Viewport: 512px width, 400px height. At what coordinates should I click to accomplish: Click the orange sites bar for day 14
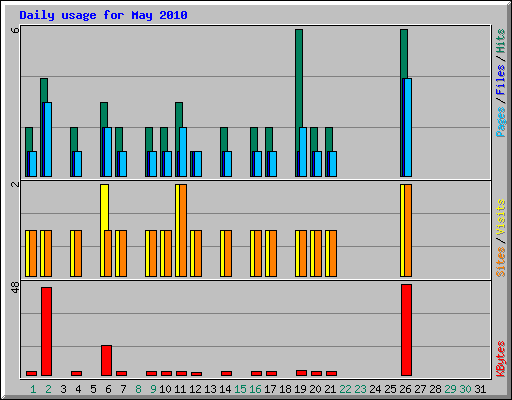228,253
